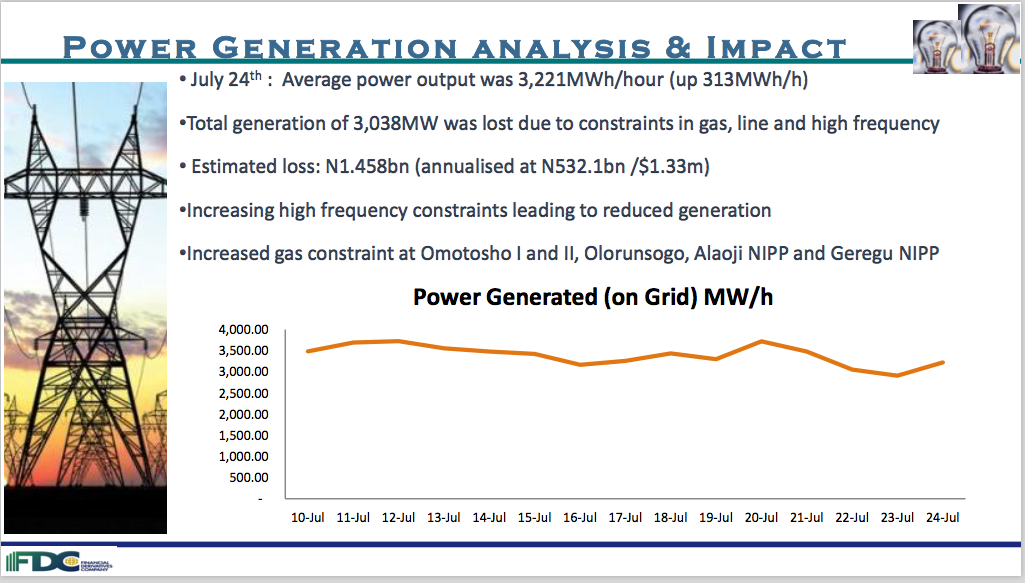The image size is (1025, 583).
Task: Click the orange line's 20-Jul peak
Action: coord(762,341)
